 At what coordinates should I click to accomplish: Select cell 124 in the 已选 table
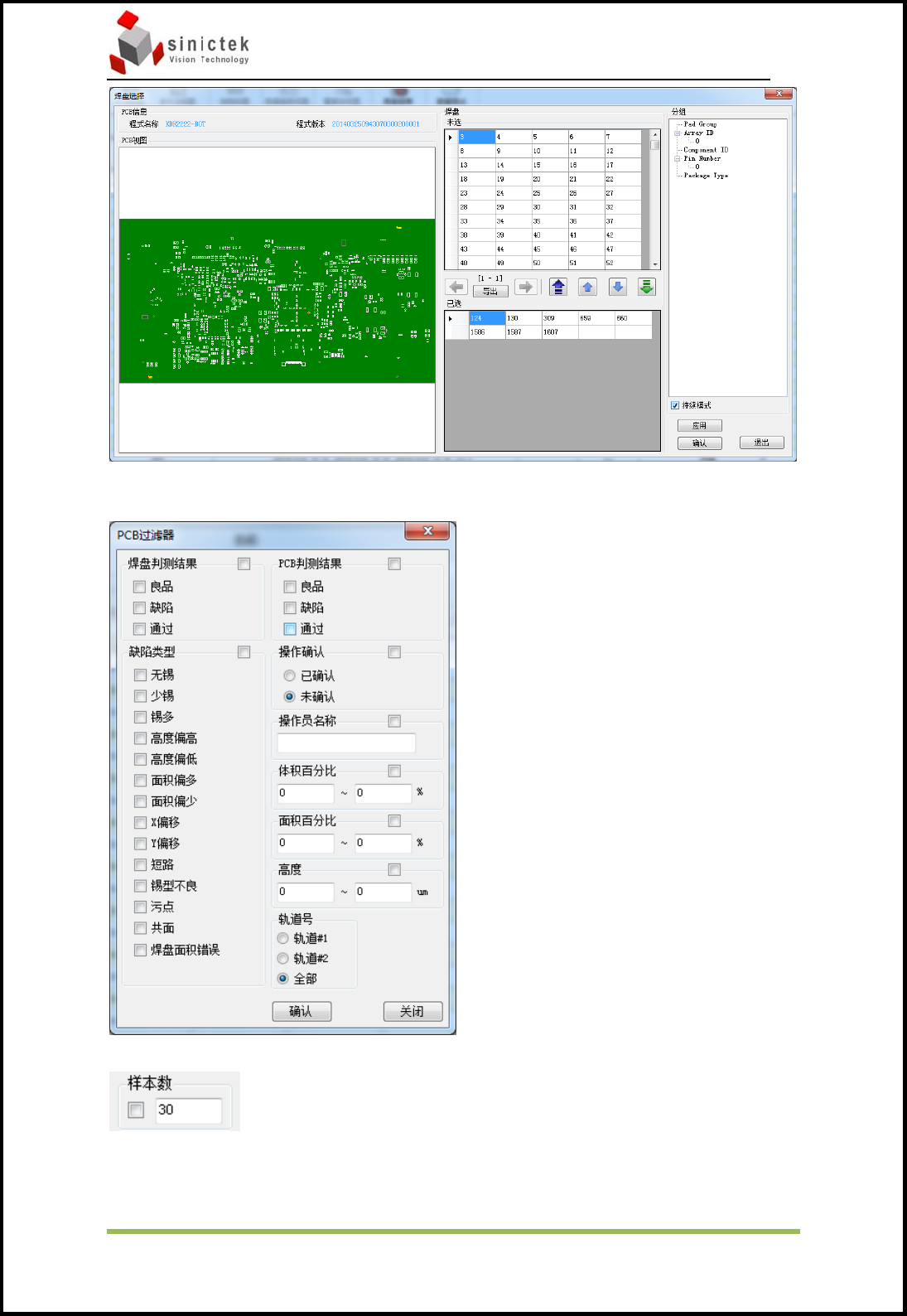point(487,318)
